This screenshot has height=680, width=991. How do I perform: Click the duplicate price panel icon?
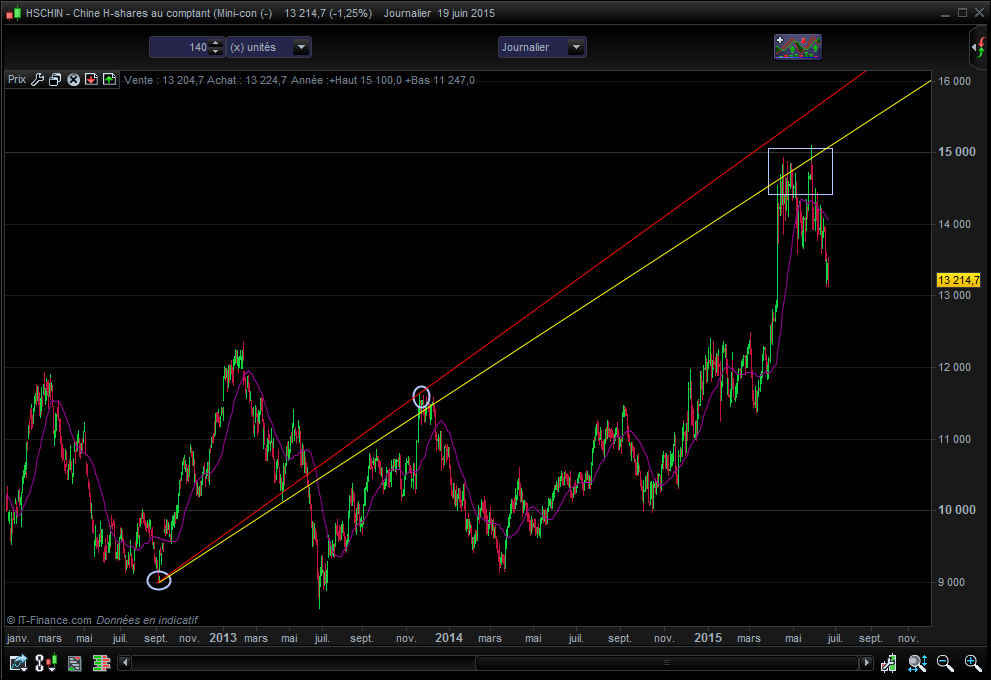pyautogui.click(x=55, y=80)
